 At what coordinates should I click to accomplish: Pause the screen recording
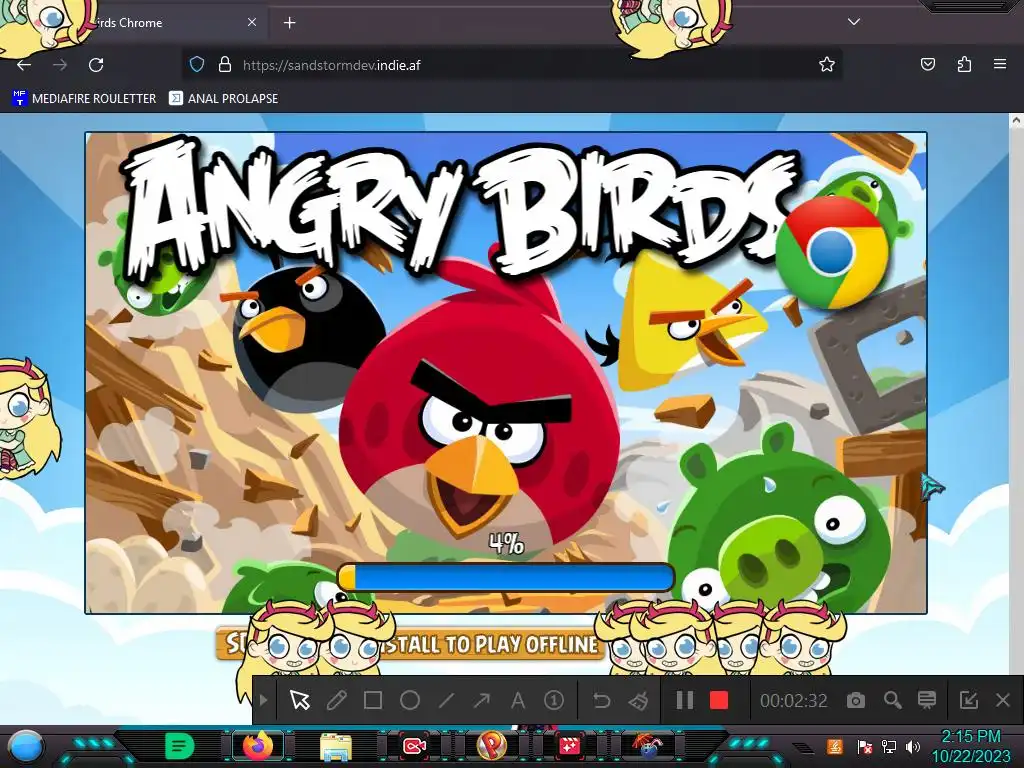[x=684, y=701]
